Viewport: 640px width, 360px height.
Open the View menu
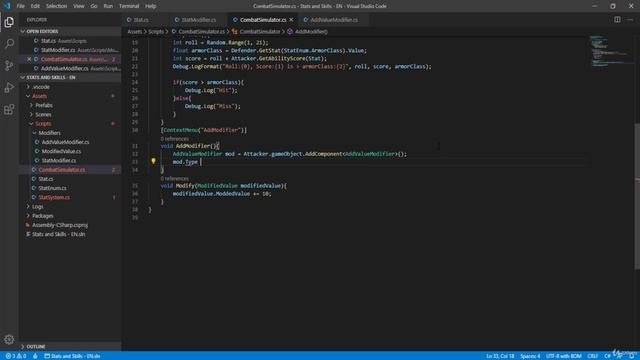pyautogui.click(x=79, y=6)
